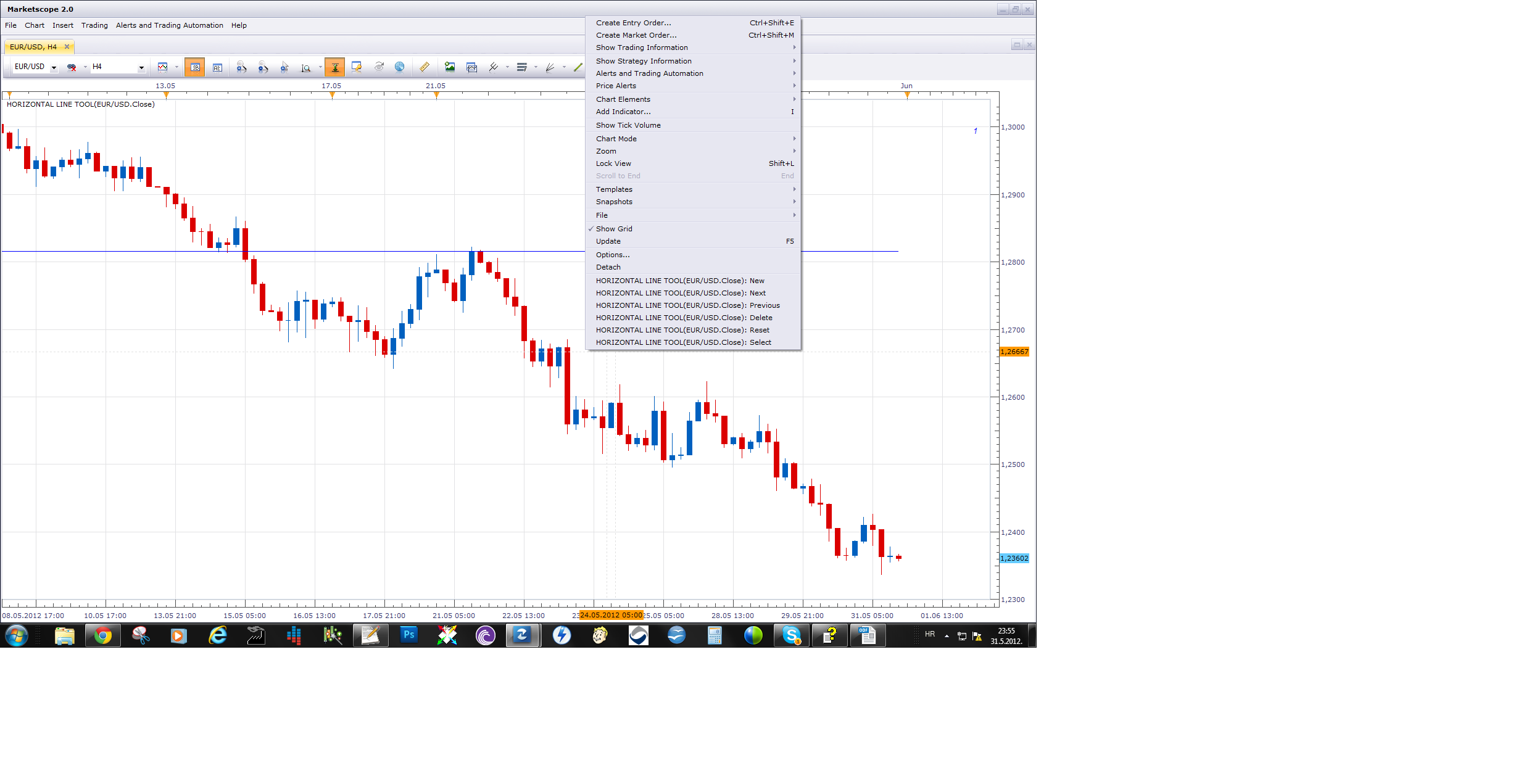Open the Insert menu
The height and width of the screenshot is (784, 1513).
tap(63, 25)
